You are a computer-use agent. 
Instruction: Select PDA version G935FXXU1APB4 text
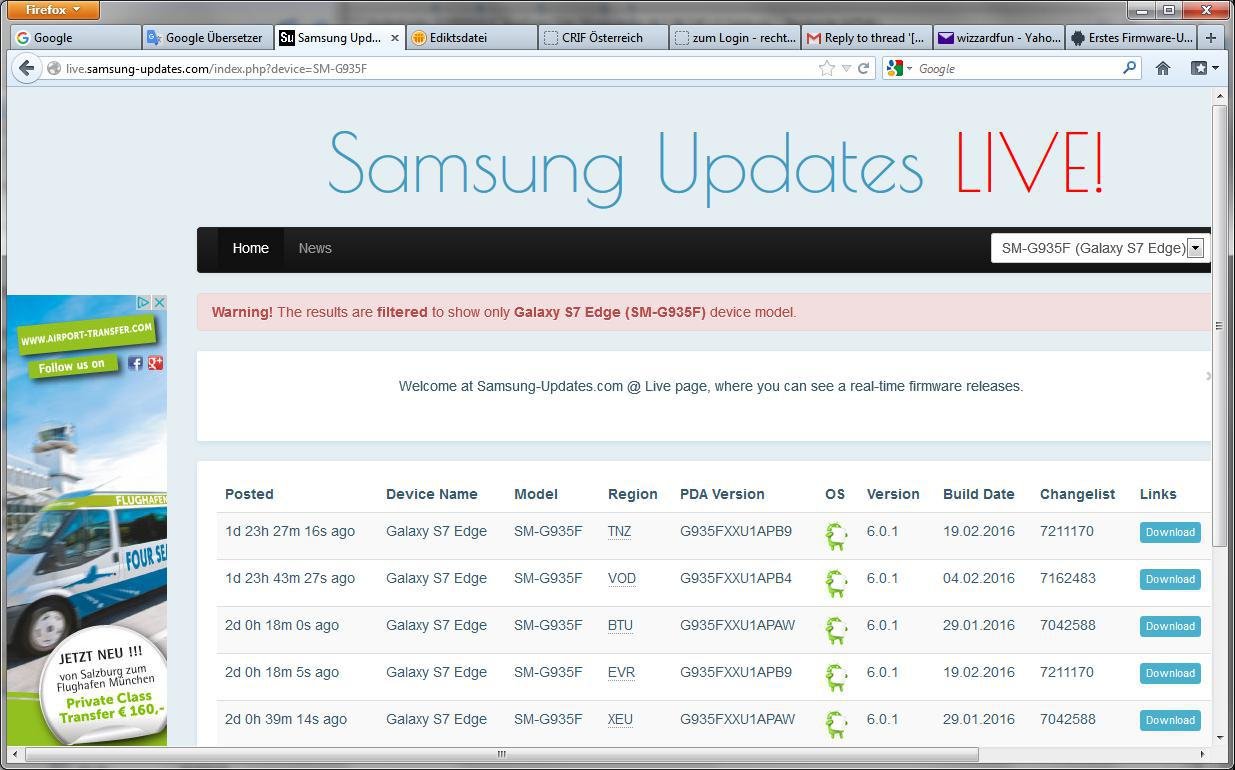tap(736, 578)
